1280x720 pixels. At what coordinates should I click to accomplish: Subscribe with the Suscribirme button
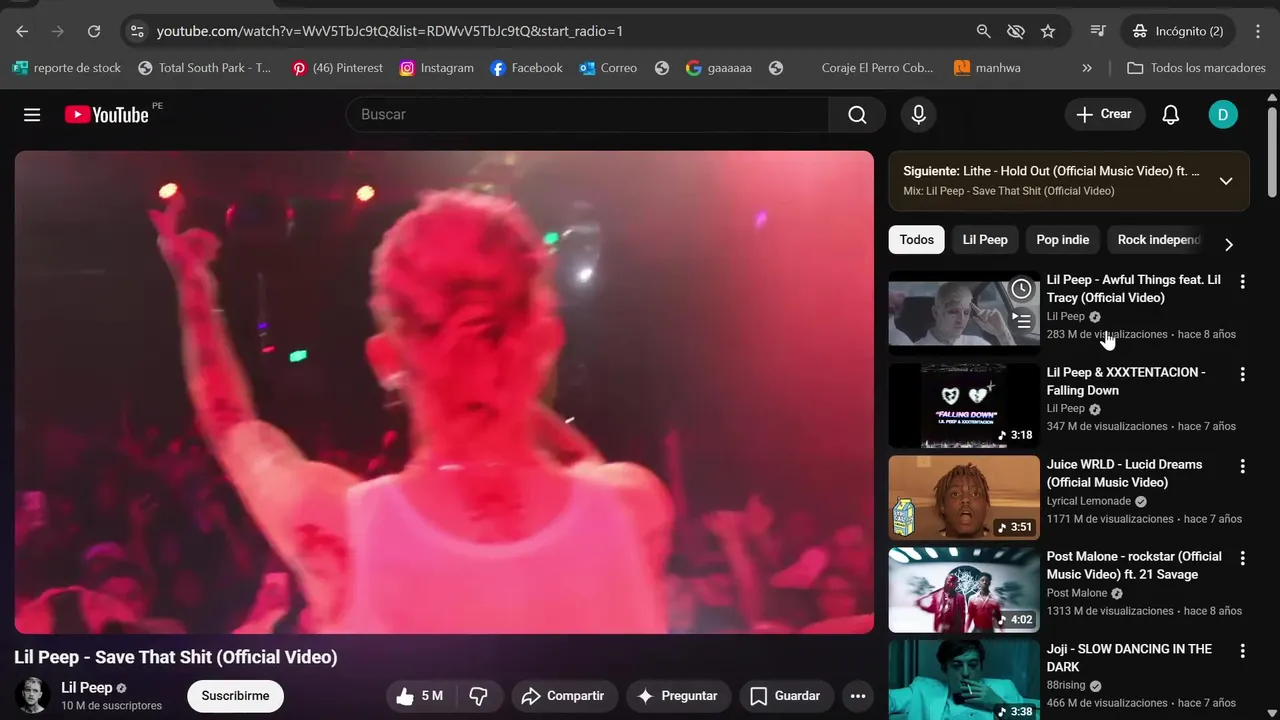(235, 696)
